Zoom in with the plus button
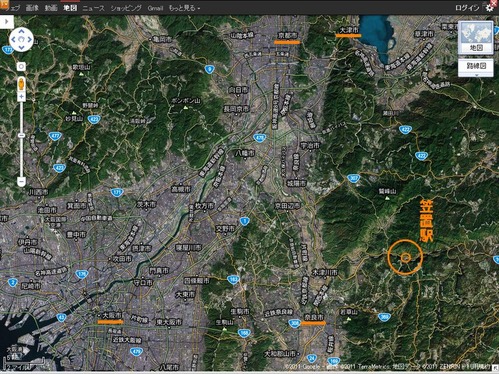499x374 pixels. tap(22, 97)
